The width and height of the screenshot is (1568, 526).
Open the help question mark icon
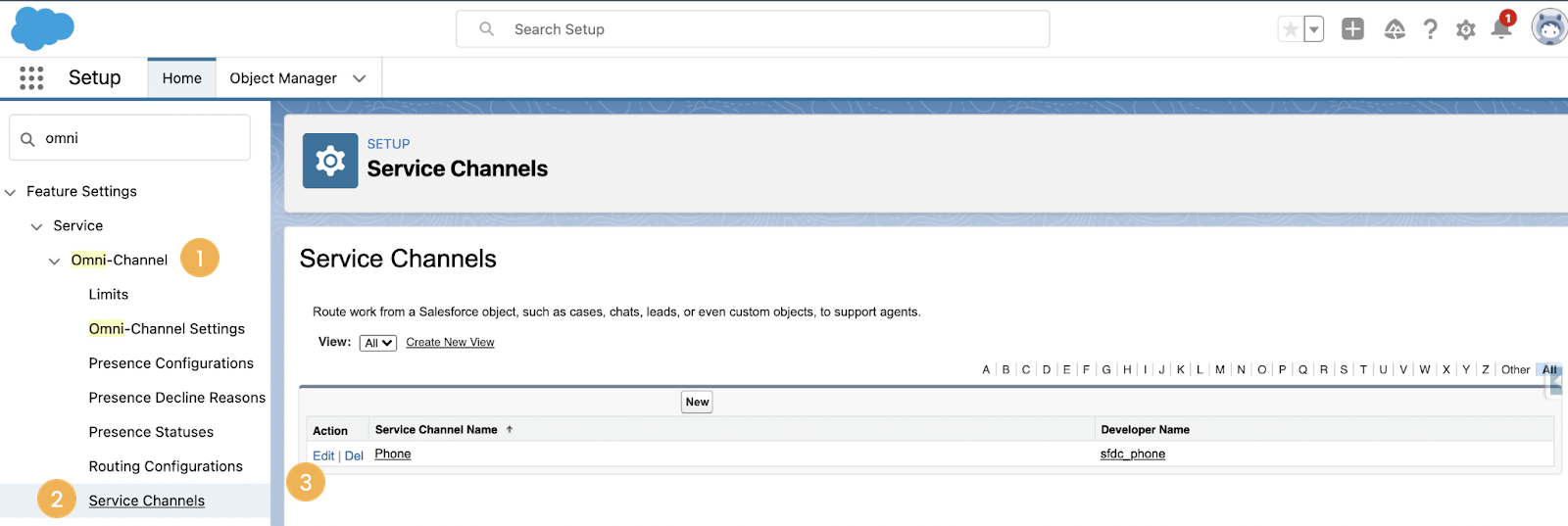tap(1431, 29)
